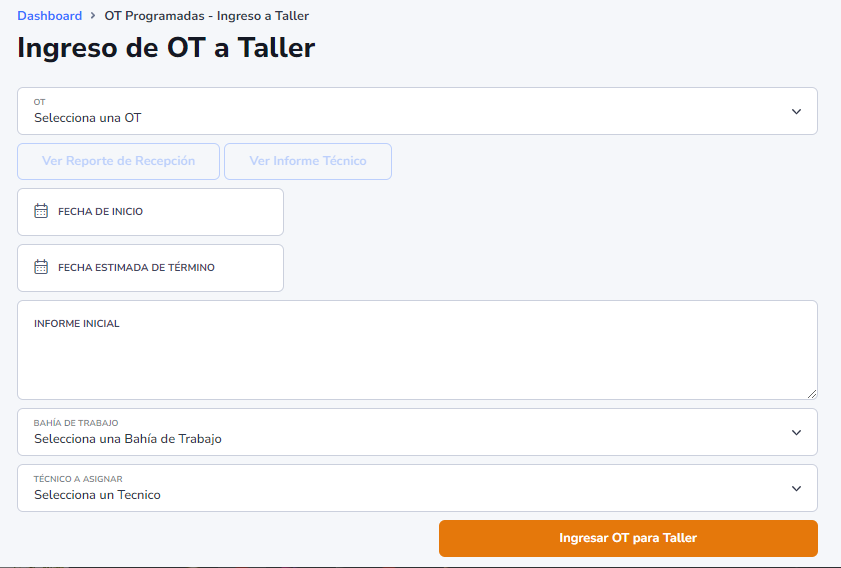The image size is (841, 568).
Task: Expand the OT selector using its chevron arrow
Action: pyautogui.click(x=796, y=112)
